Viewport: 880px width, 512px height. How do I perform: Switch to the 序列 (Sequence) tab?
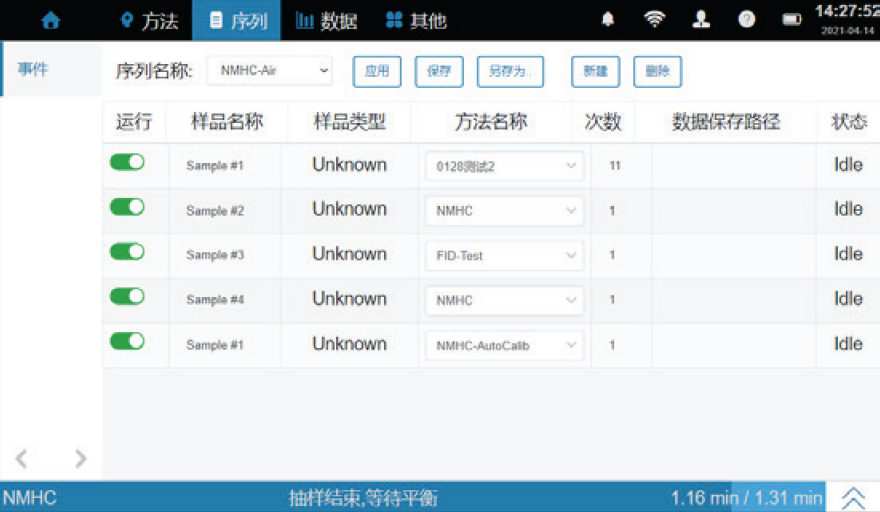tap(236, 21)
